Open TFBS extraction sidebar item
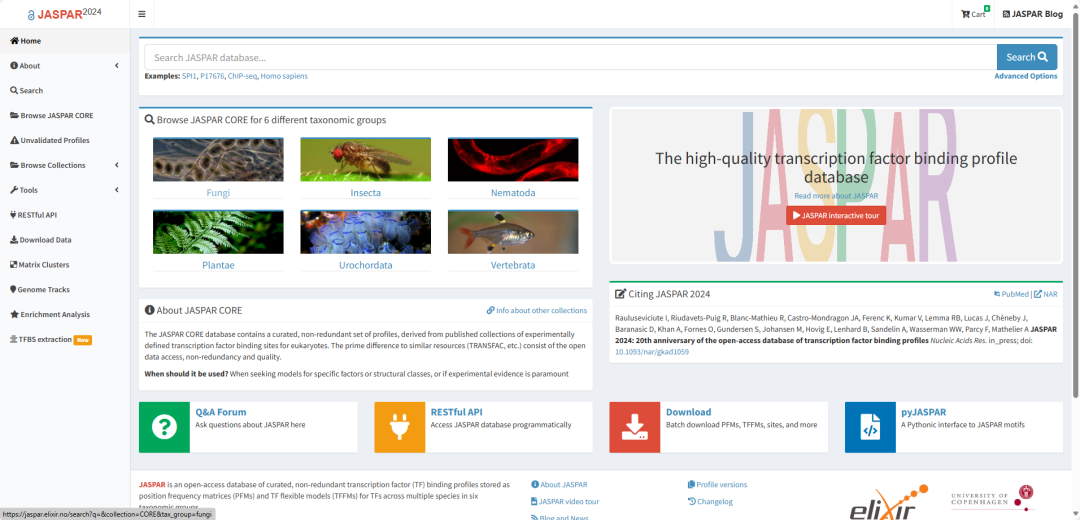The width and height of the screenshot is (1080, 520). 65,340
